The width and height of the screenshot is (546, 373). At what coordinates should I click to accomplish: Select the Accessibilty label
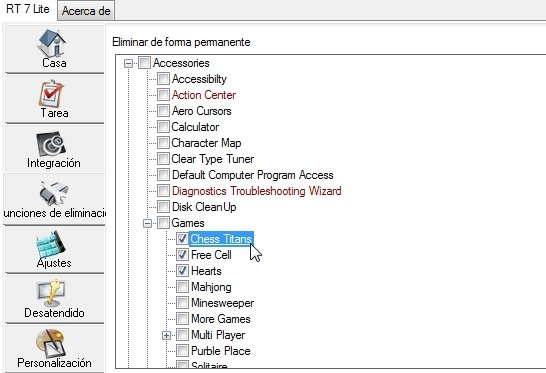tap(199, 79)
